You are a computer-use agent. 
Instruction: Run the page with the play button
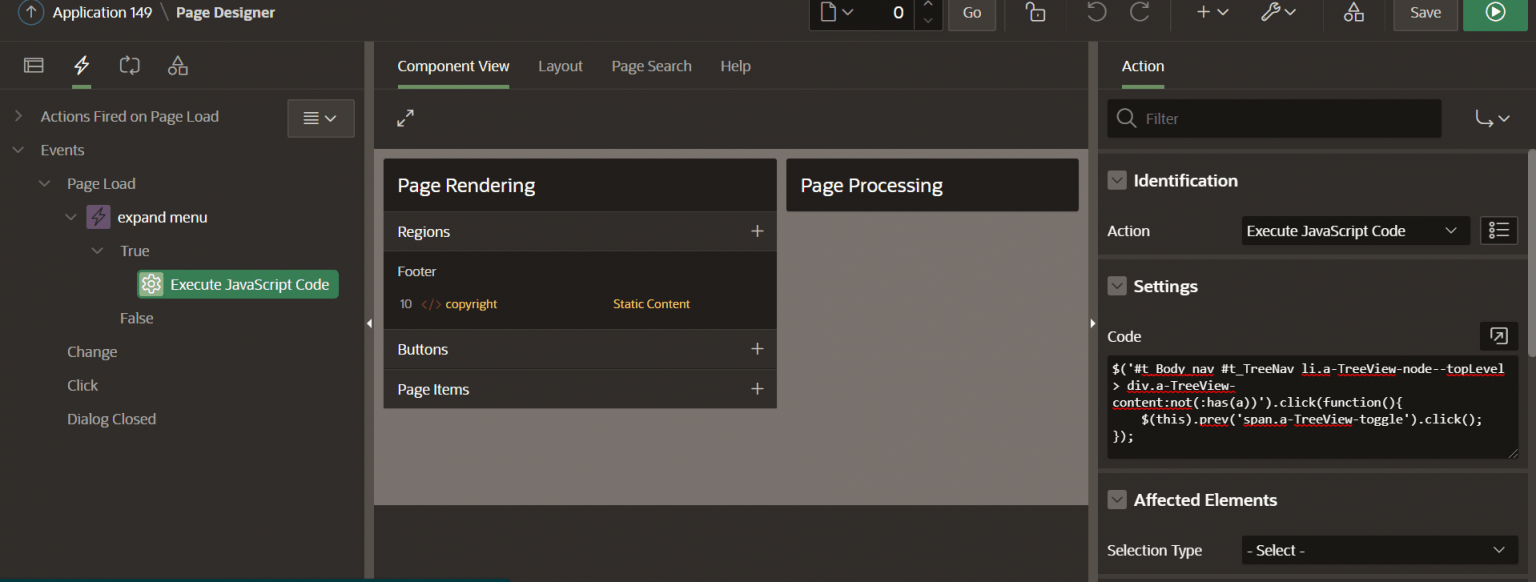click(x=1494, y=14)
